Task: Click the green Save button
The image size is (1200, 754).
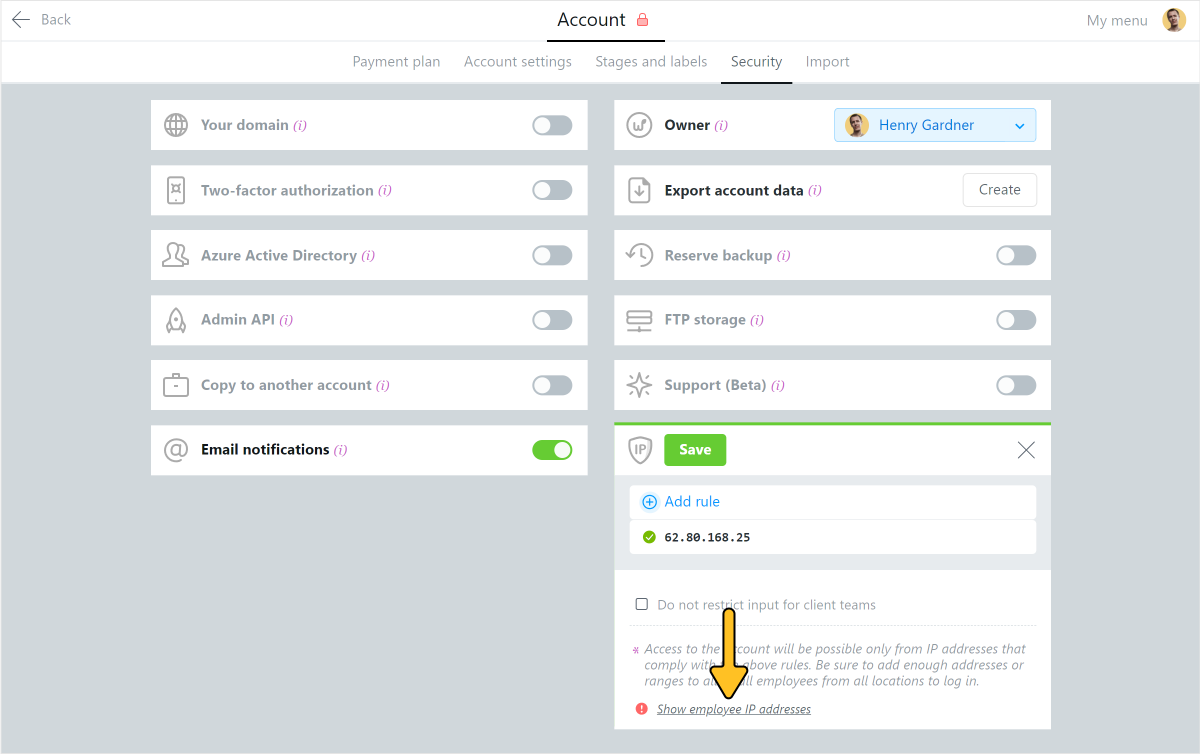Action: point(695,450)
